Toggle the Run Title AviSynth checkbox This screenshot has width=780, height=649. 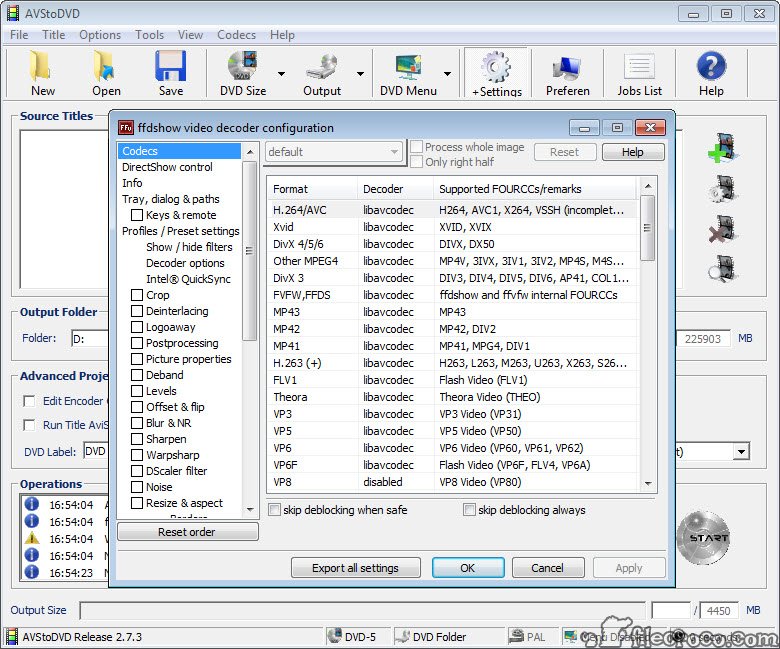coord(29,425)
